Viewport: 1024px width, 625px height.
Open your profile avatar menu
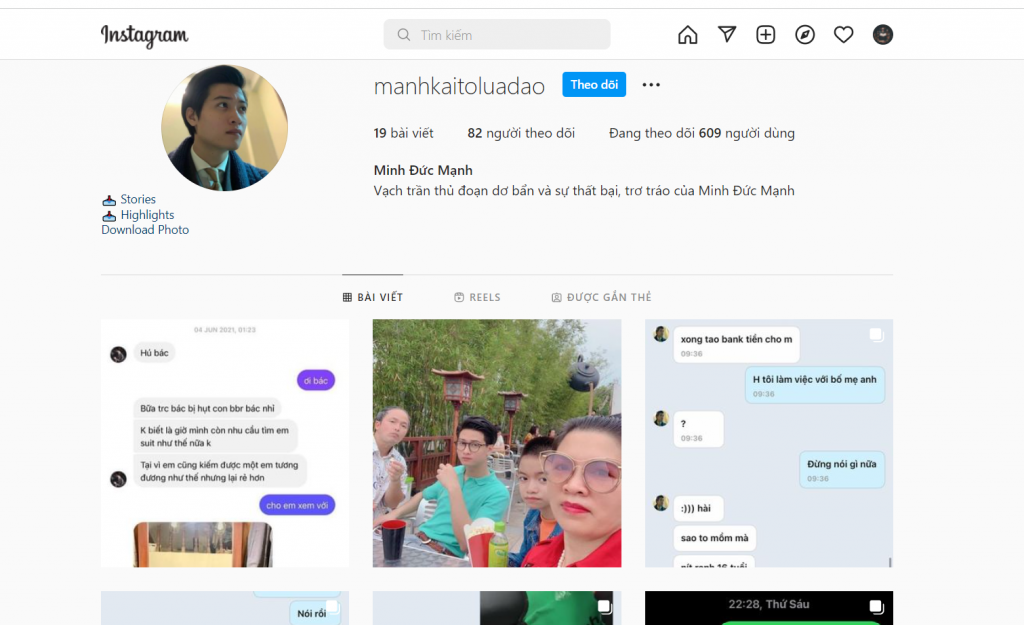[x=883, y=35]
